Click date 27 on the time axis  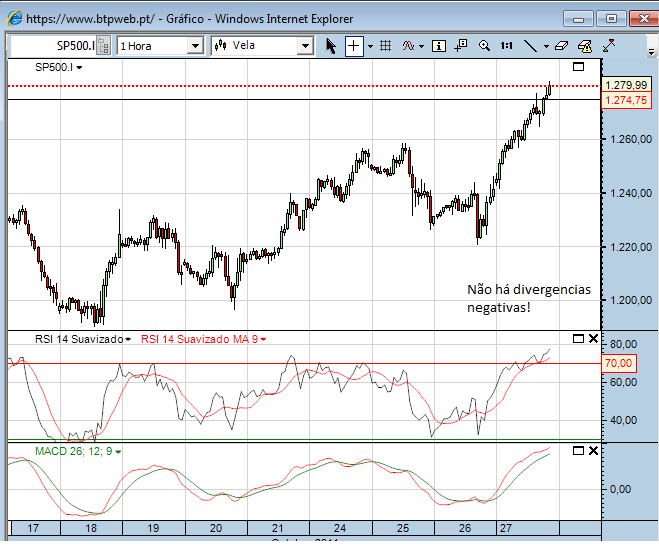coord(506,528)
